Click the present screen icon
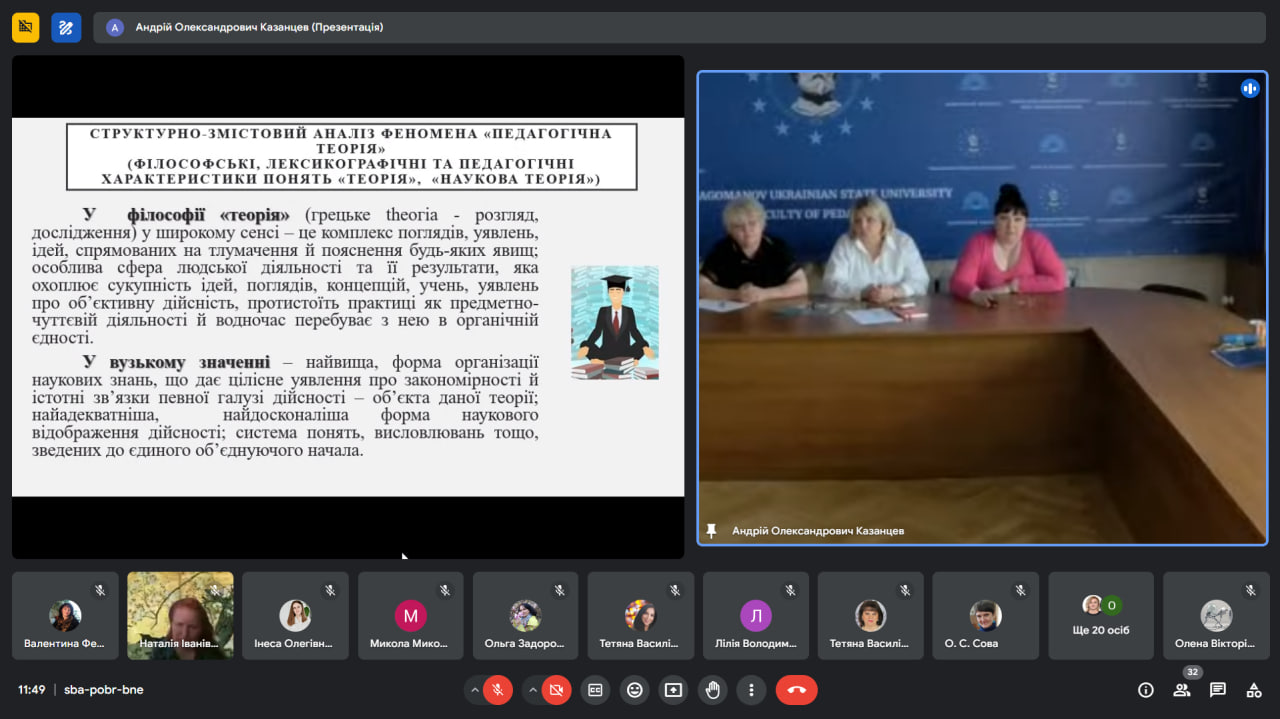The width and height of the screenshot is (1280, 719). click(673, 690)
